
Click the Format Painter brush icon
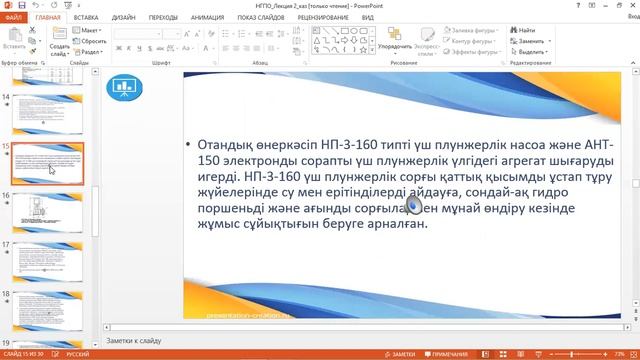click(x=32, y=51)
